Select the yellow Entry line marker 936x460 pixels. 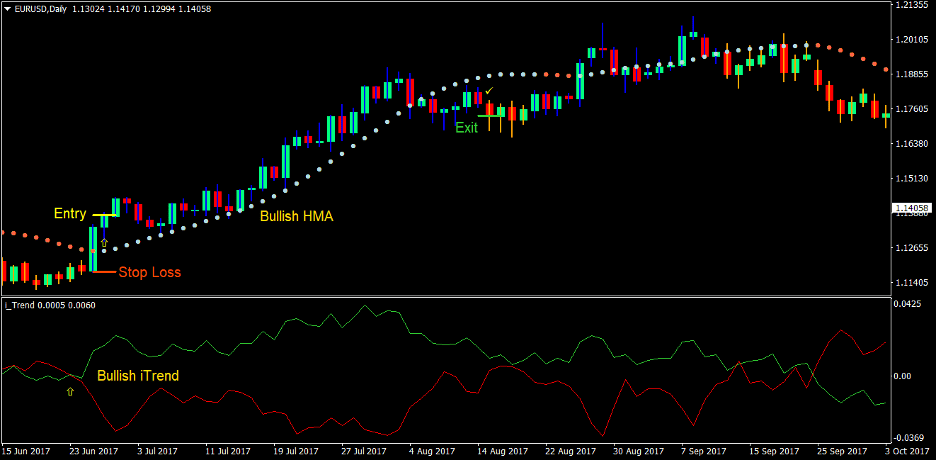click(x=104, y=215)
